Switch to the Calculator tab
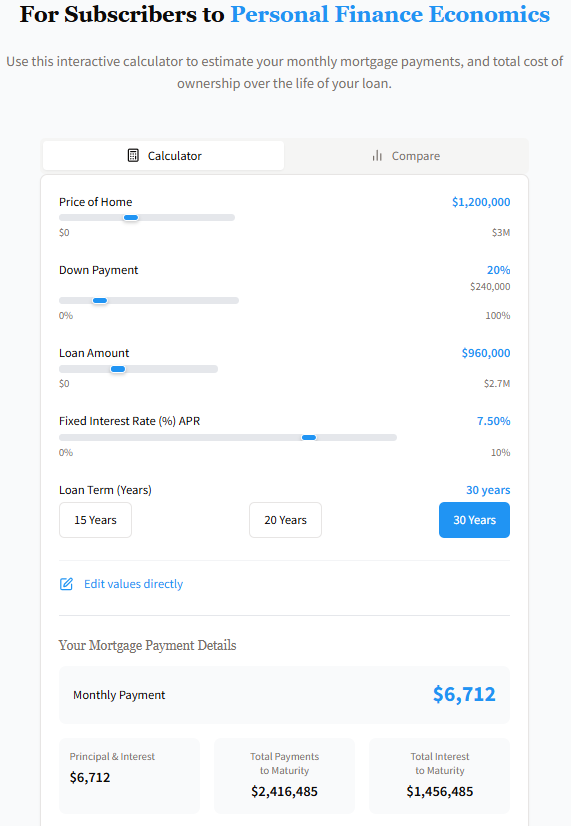The image size is (571, 826). click(163, 155)
